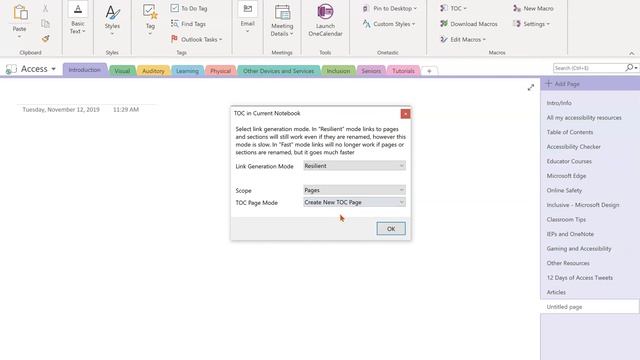
Task: Open the Inclusion section tab
Action: pos(338,71)
